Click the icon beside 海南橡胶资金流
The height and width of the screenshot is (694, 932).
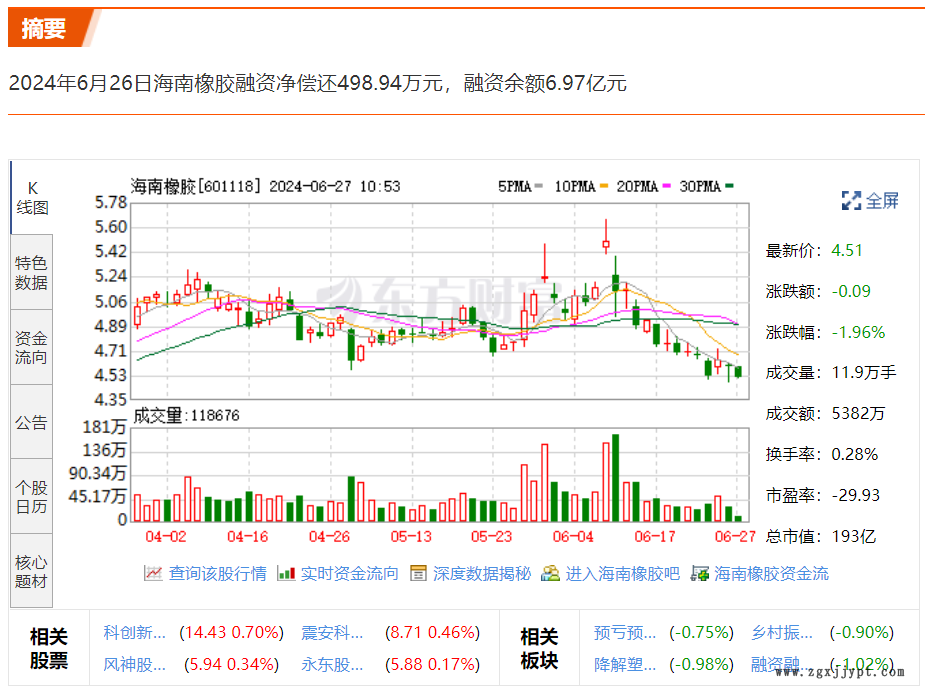click(700, 573)
